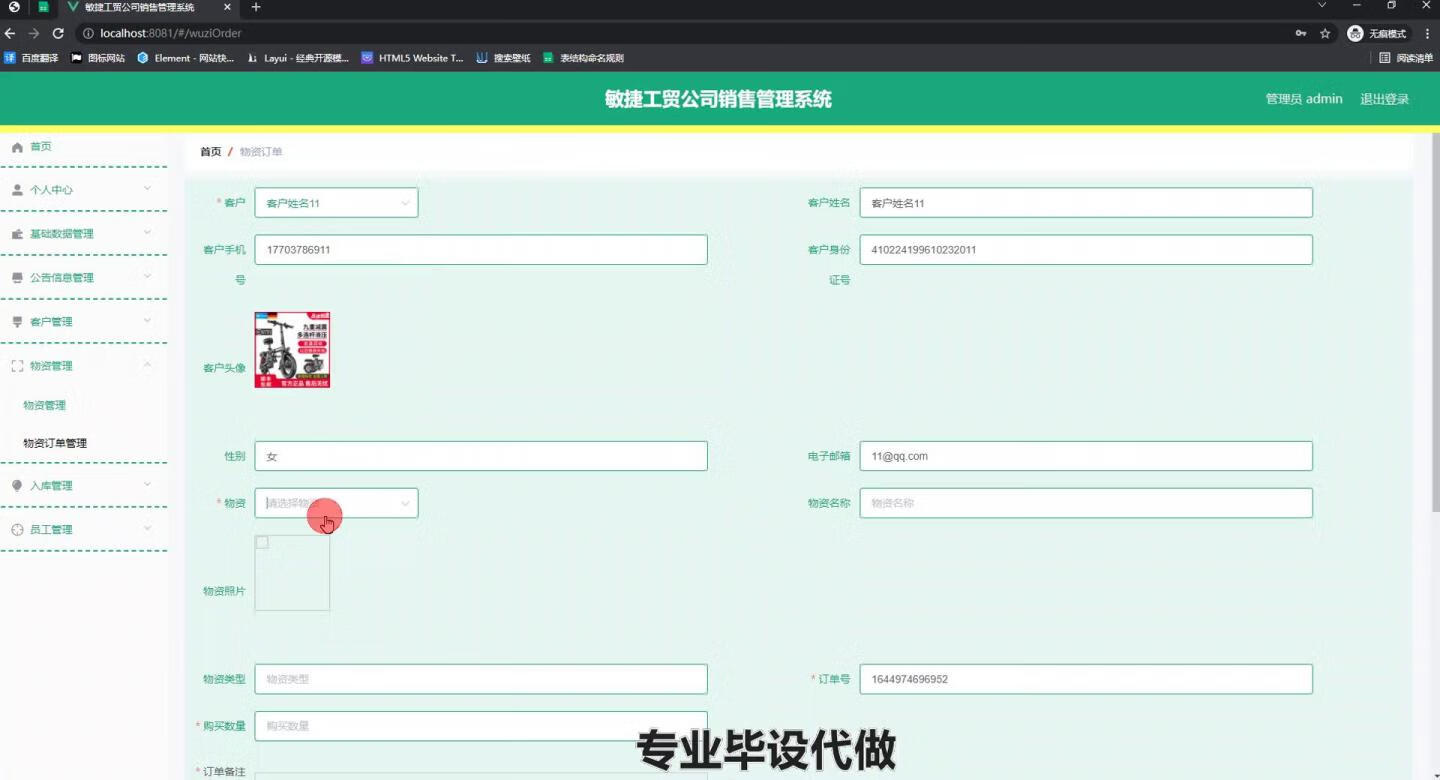1440x780 pixels.
Task: Click the 物资管理 bracket icon
Action: 17,365
